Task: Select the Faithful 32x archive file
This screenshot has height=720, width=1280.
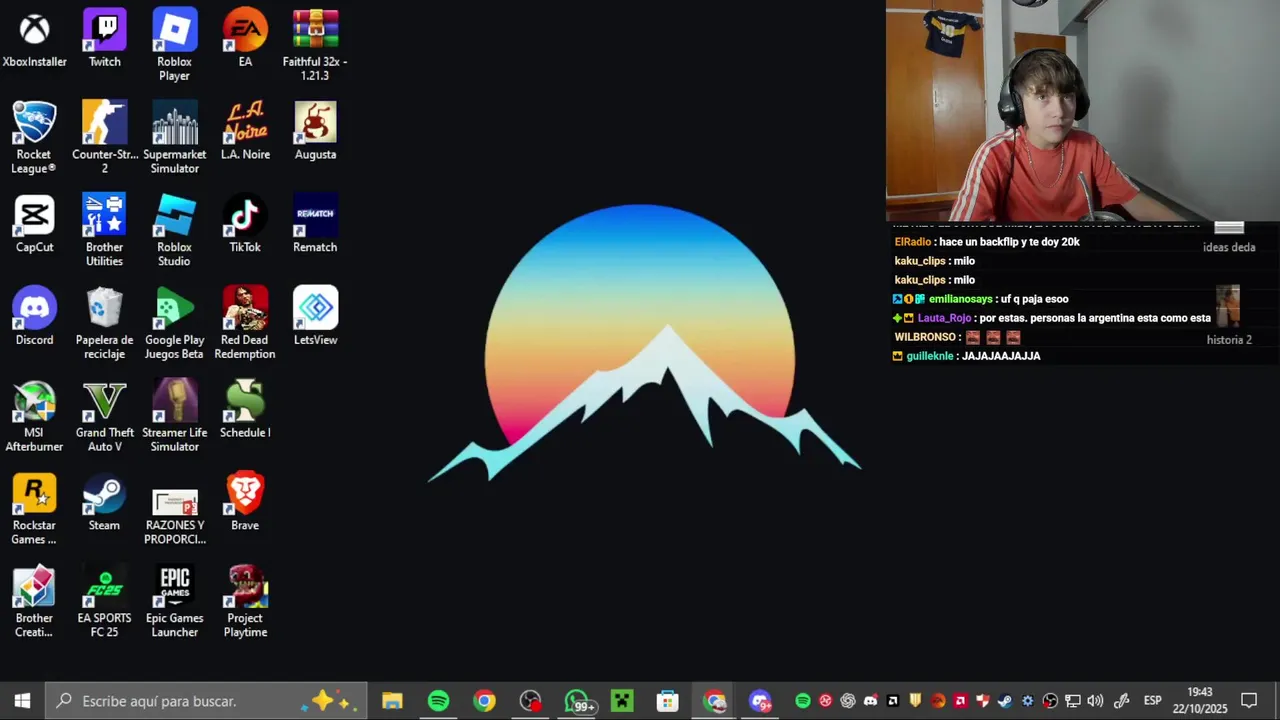Action: point(315,45)
